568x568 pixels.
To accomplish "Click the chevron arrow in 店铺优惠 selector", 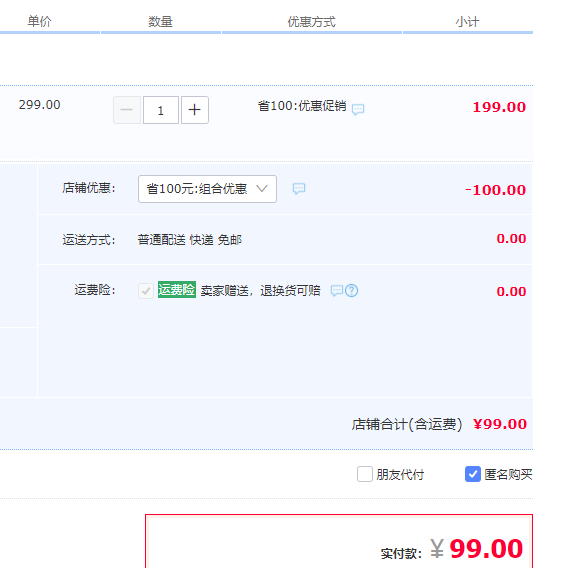I will [x=262, y=188].
